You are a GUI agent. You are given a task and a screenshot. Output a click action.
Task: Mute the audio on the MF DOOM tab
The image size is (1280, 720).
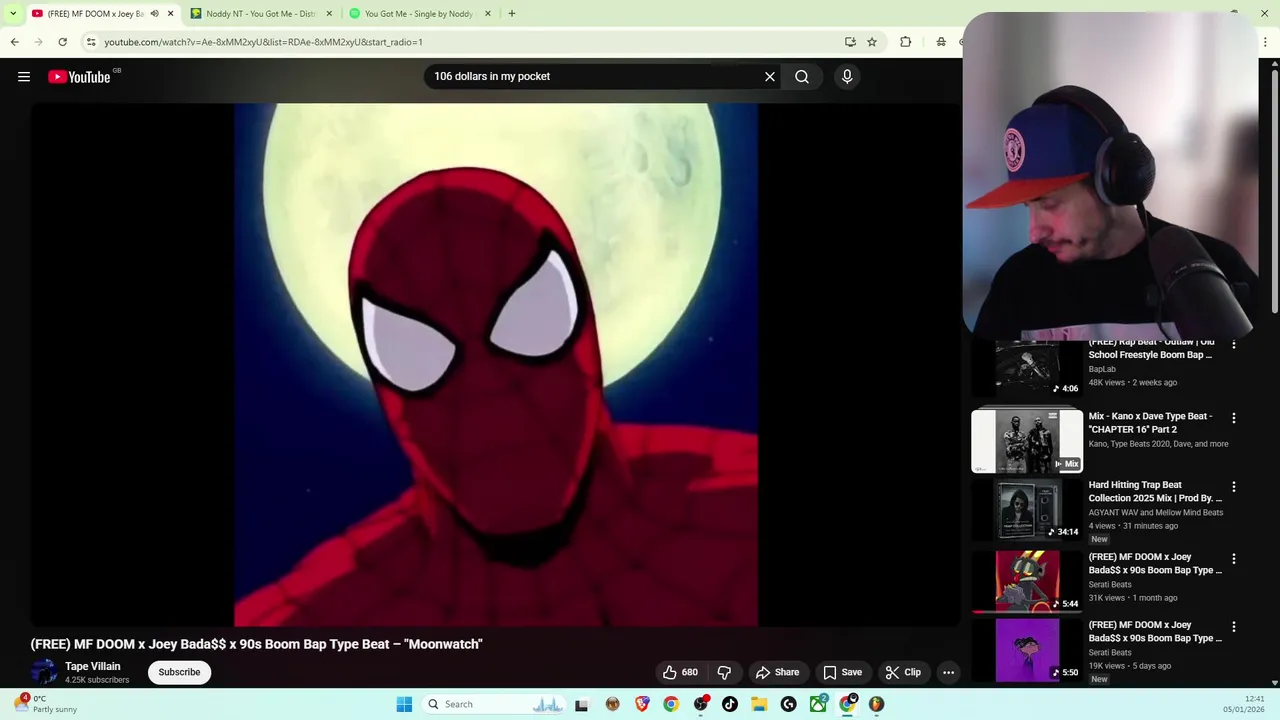coord(154,14)
